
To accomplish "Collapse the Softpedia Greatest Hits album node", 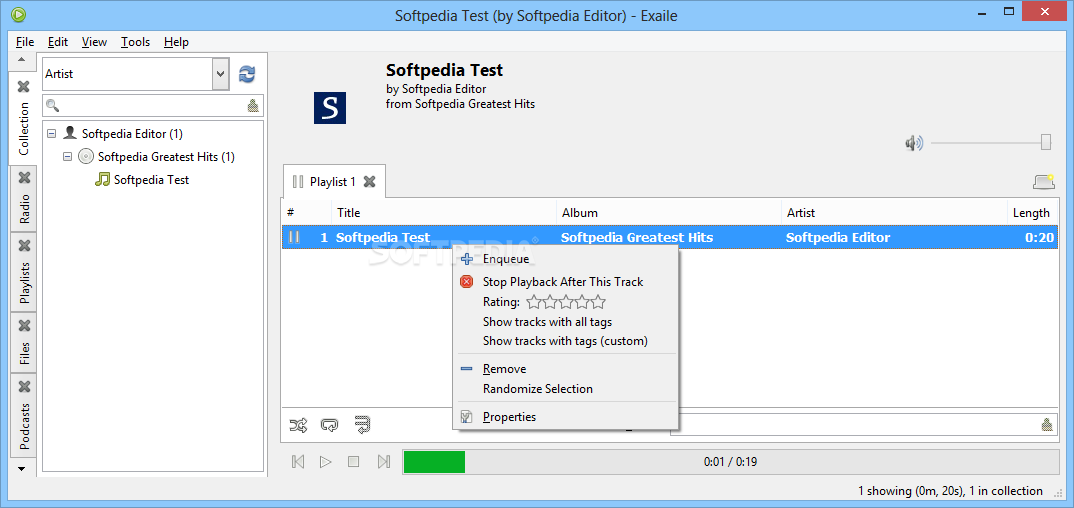I will (67, 157).
